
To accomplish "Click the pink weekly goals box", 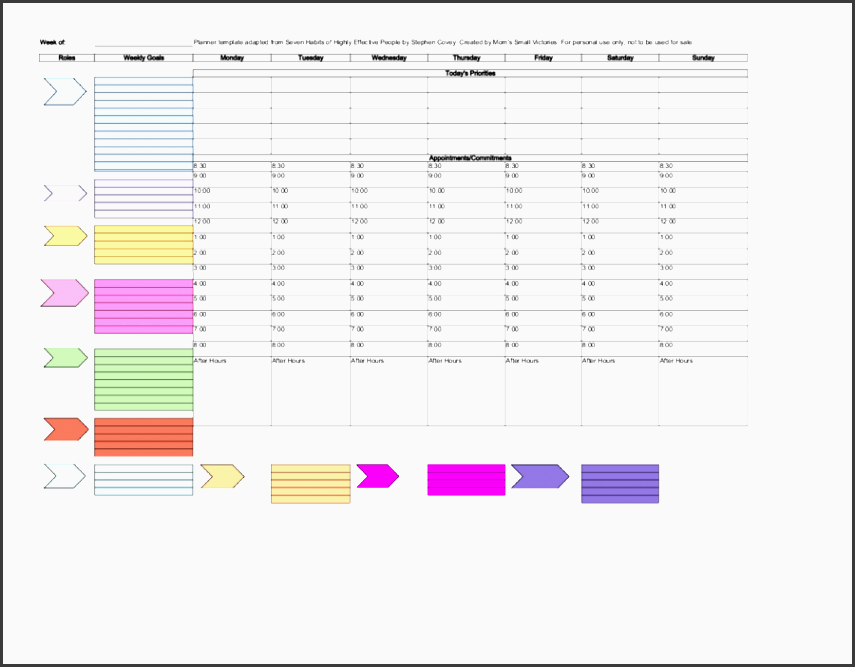I will (143, 306).
